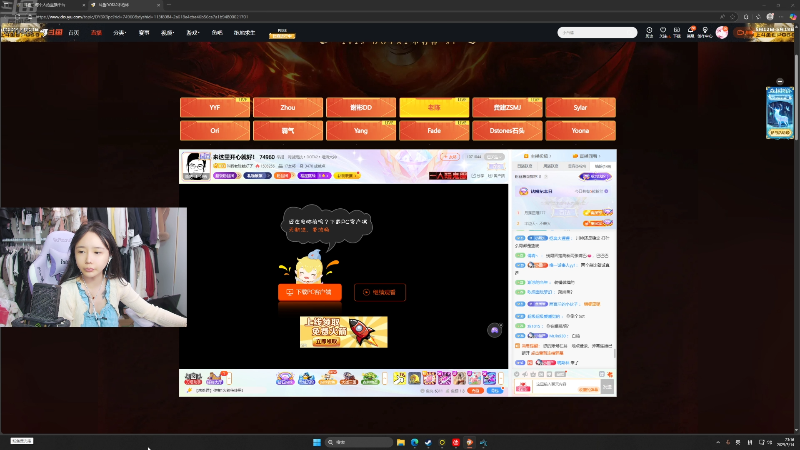The width and height of the screenshot is (800, 450).
Task: Open the history clock icon in the header
Action: point(649,32)
